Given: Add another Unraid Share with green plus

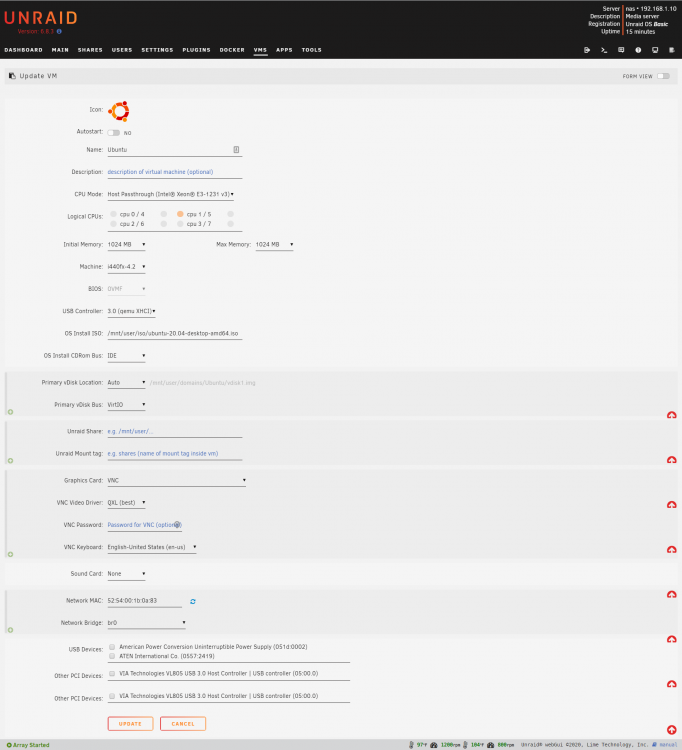Looking at the screenshot, I should click(x=10, y=461).
